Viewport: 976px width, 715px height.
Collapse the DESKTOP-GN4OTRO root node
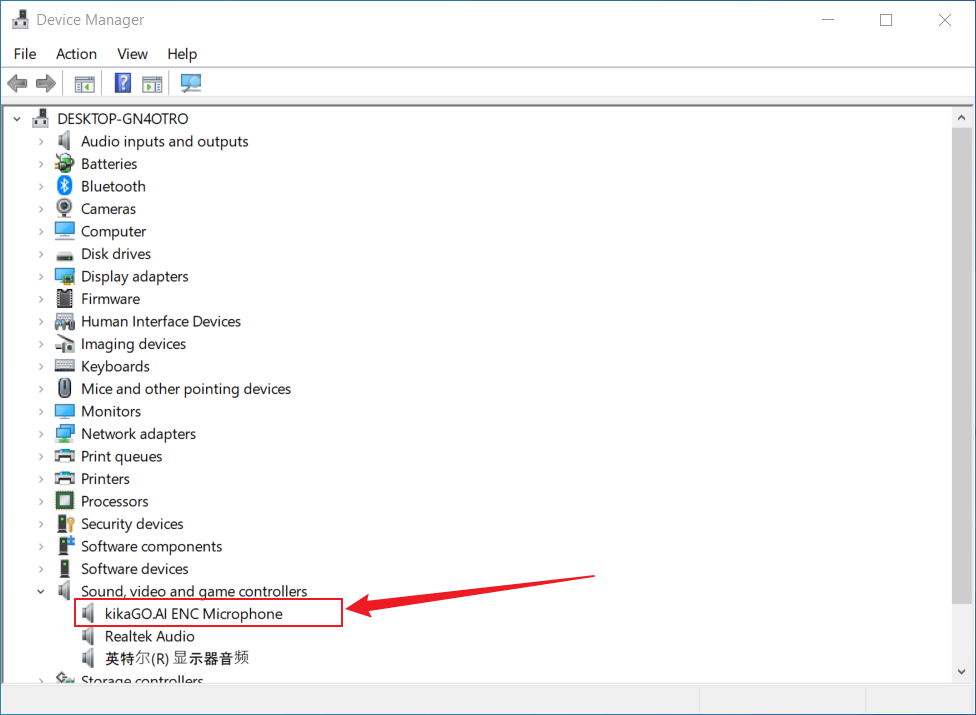click(x=17, y=119)
